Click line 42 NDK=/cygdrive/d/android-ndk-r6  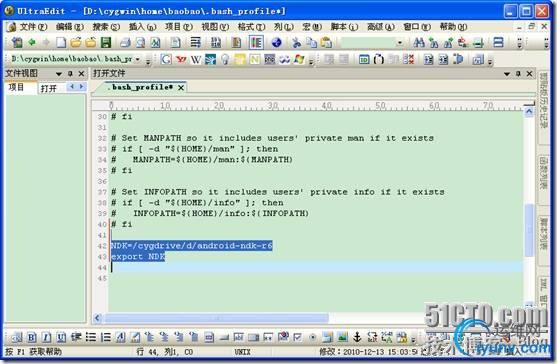tap(192, 245)
